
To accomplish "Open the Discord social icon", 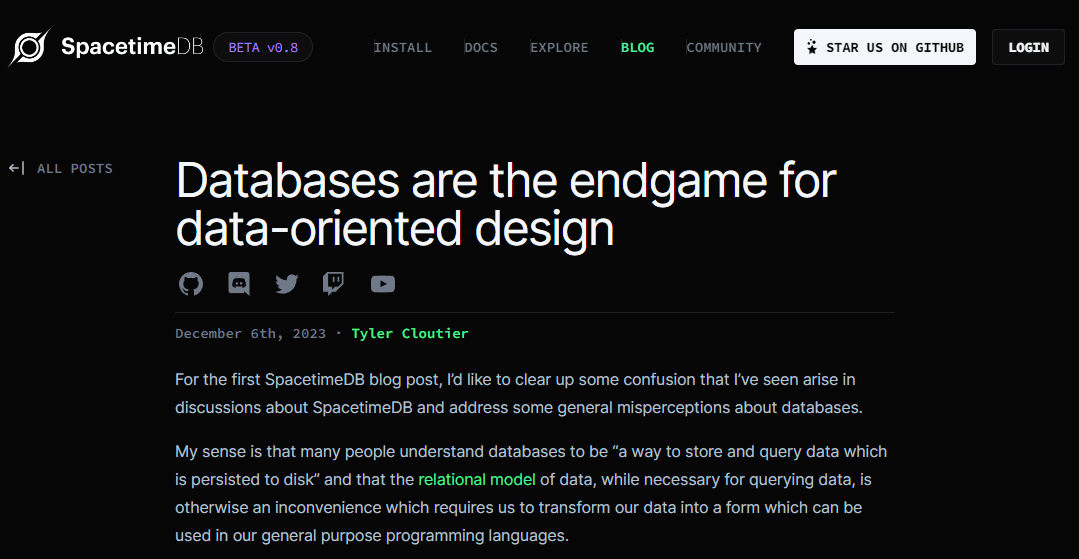I will (239, 284).
